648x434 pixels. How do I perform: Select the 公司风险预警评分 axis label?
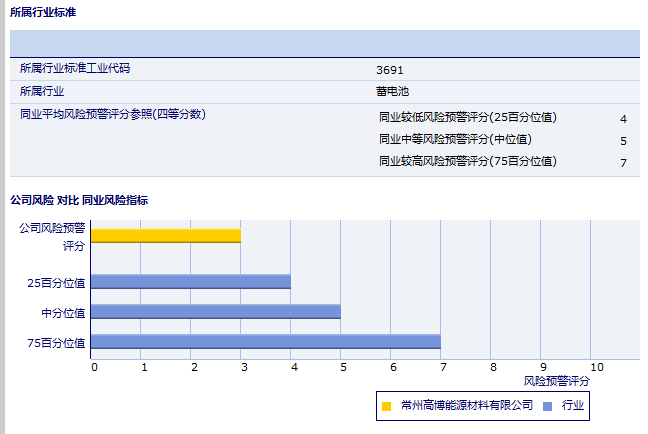(52, 237)
